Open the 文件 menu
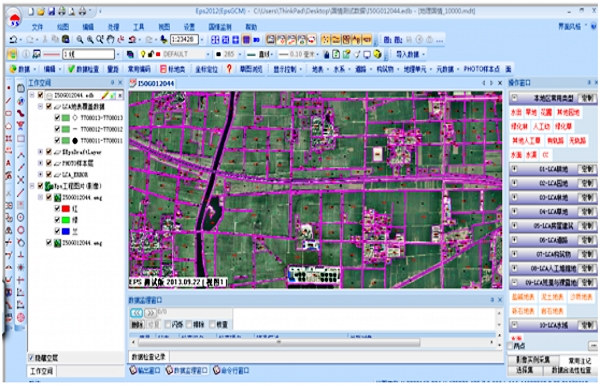The width and height of the screenshot is (600, 385). [37, 27]
